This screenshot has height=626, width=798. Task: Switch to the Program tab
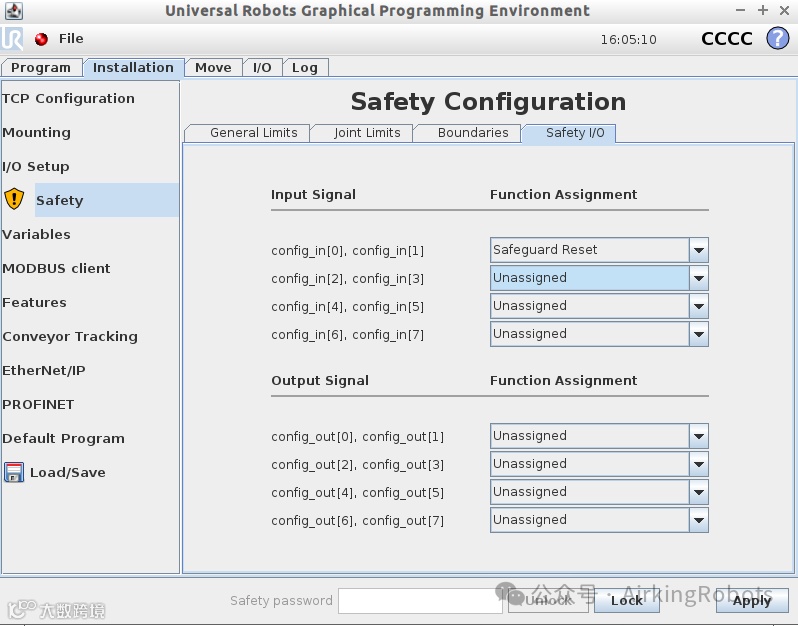pyautogui.click(x=41, y=68)
